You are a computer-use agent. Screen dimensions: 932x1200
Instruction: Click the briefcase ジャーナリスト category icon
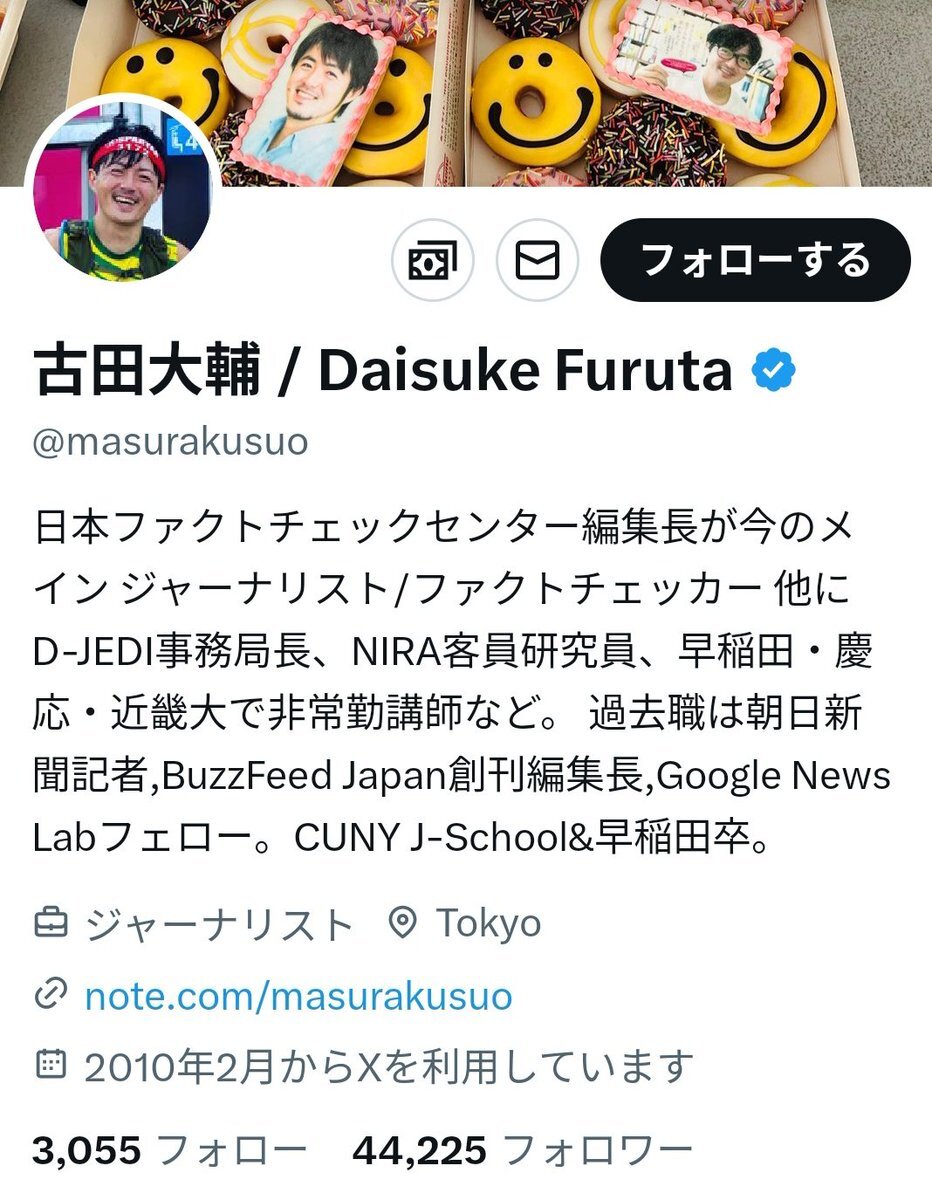pos(50,923)
